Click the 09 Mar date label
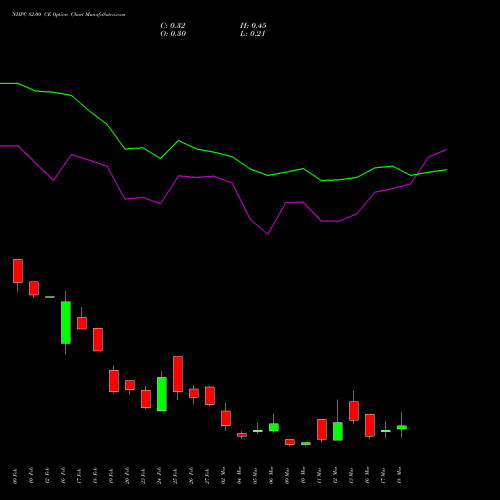The height and width of the screenshot is (500, 500). [x=288, y=476]
